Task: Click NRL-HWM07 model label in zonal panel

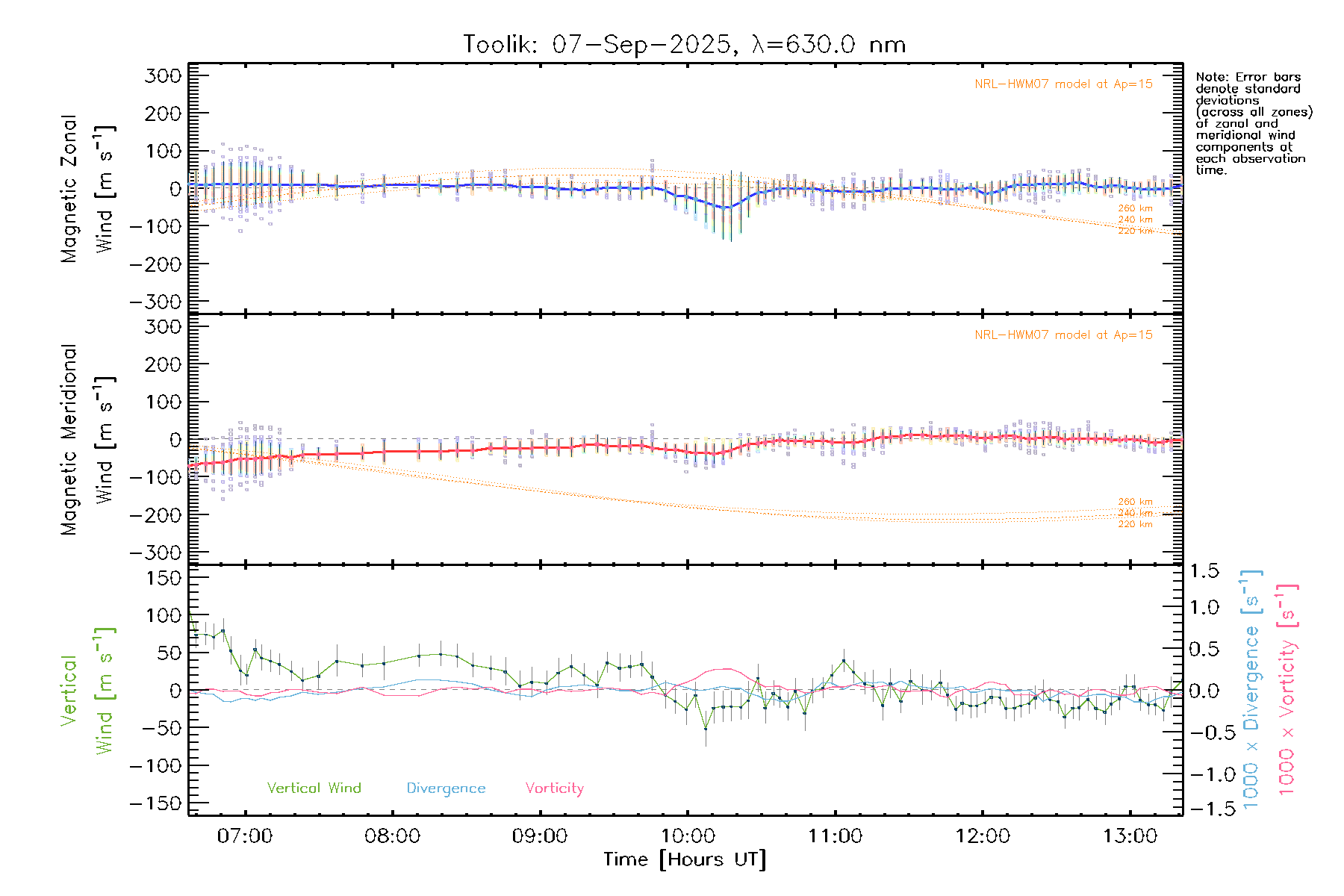Action: tap(1063, 84)
